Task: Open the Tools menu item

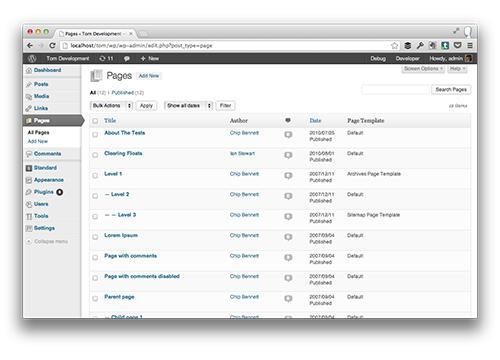Action: [41, 216]
